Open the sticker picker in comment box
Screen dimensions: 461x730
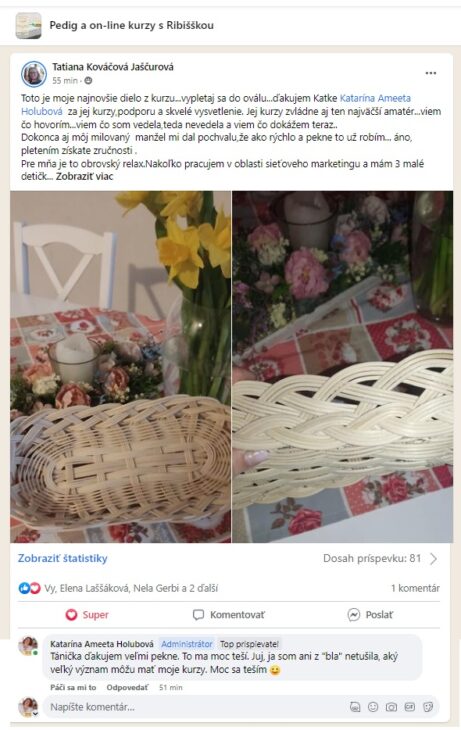pyautogui.click(x=428, y=707)
